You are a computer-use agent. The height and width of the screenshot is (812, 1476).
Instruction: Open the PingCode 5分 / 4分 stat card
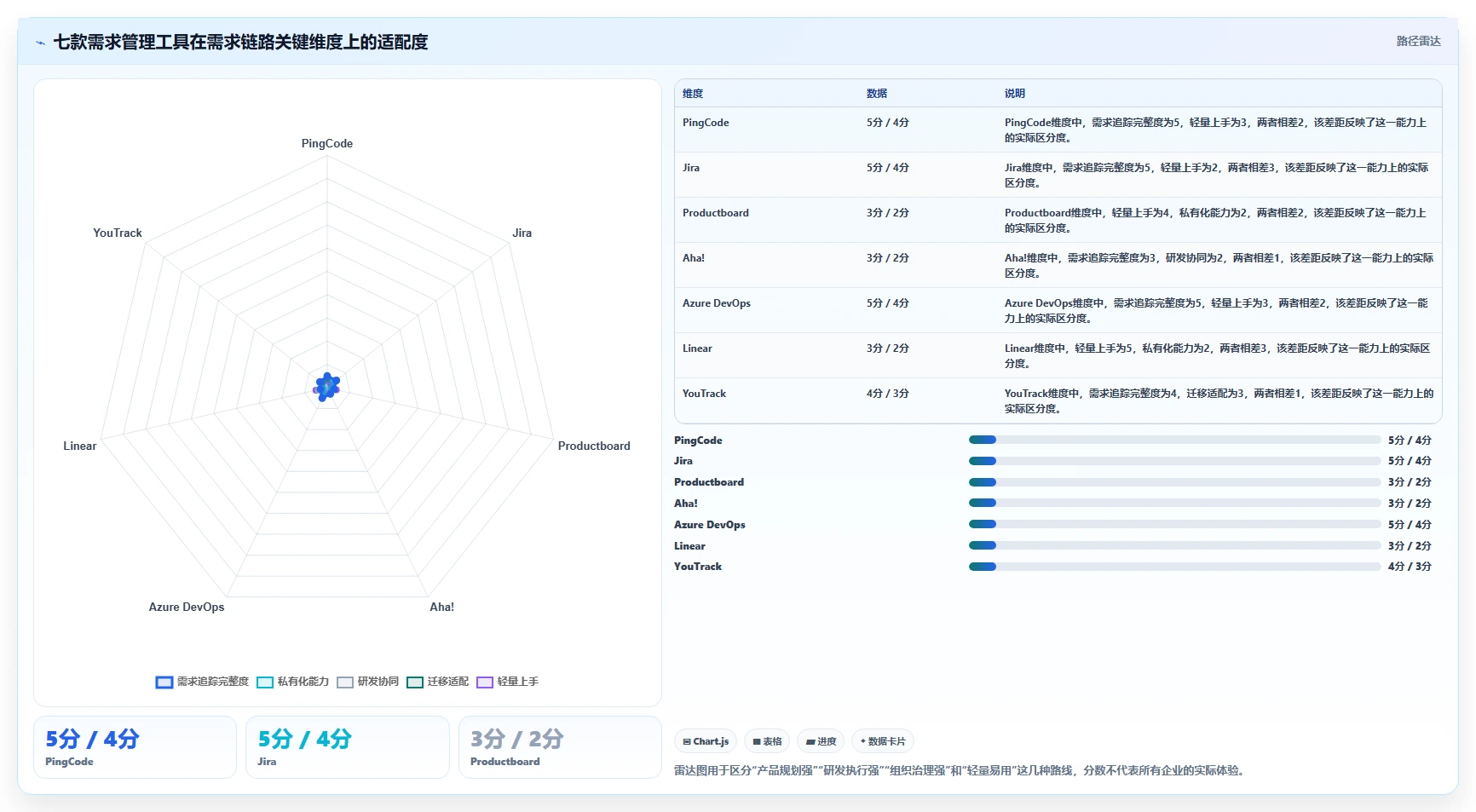[x=135, y=747]
